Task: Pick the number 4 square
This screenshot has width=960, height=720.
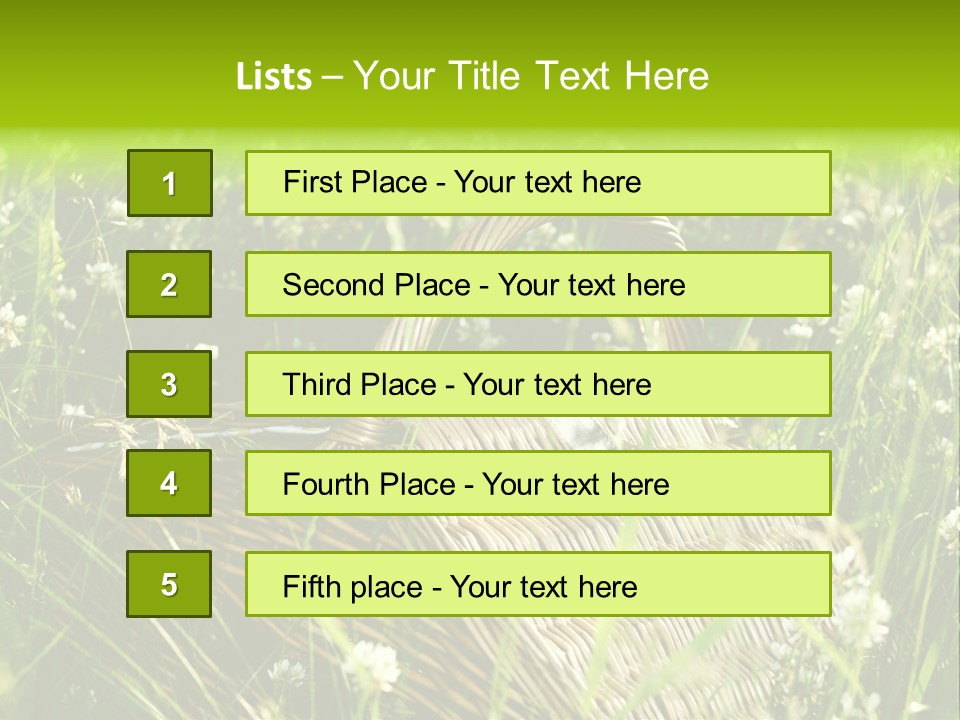Action: coord(169,483)
